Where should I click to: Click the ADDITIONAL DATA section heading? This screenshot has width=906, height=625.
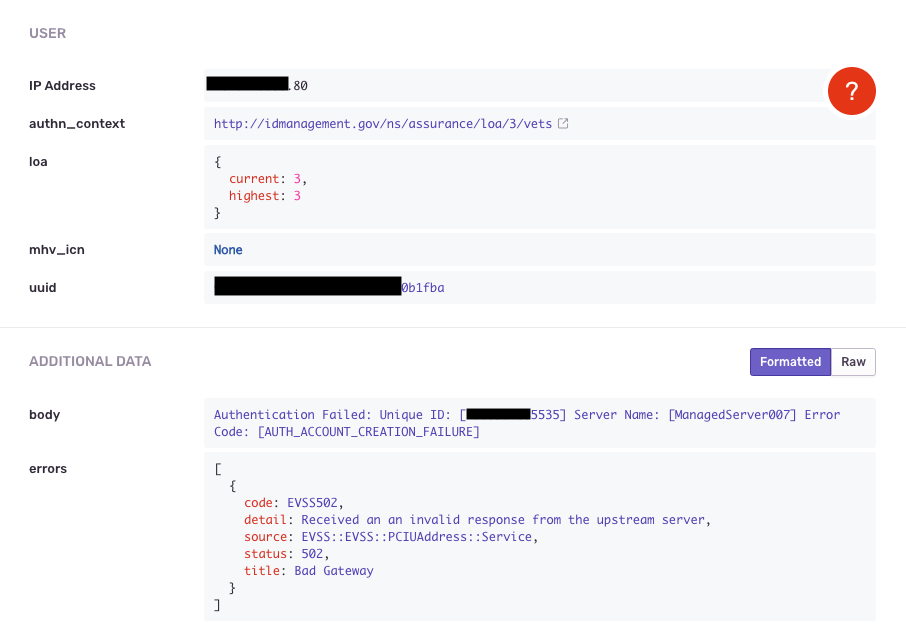90,361
